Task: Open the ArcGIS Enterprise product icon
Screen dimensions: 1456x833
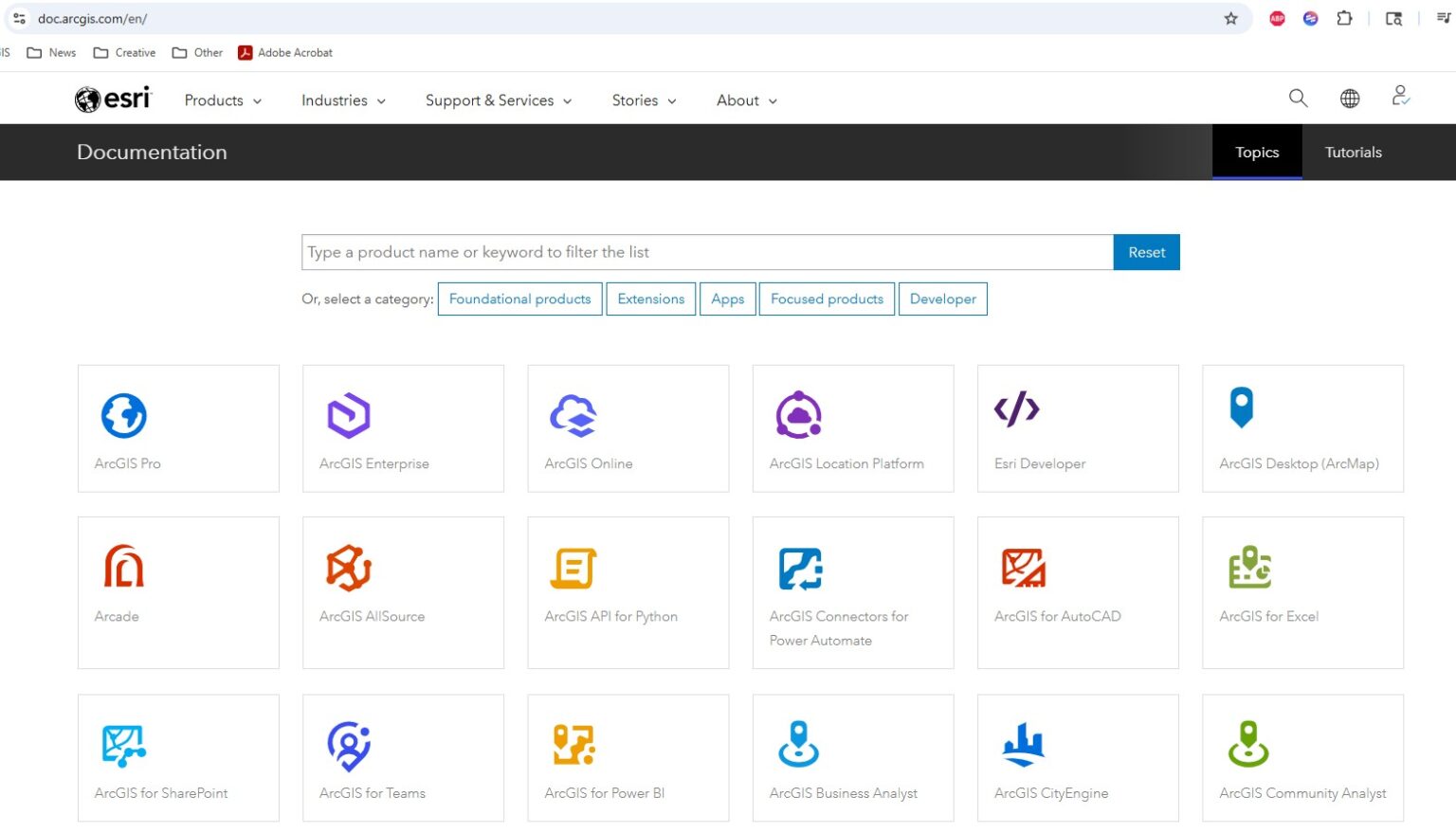Action: (349, 415)
